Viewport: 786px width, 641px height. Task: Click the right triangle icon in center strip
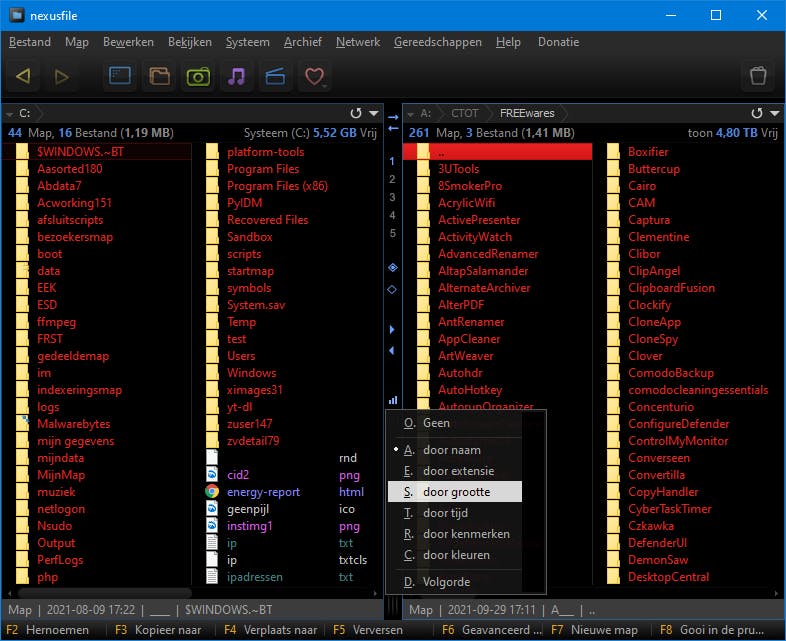(392, 329)
